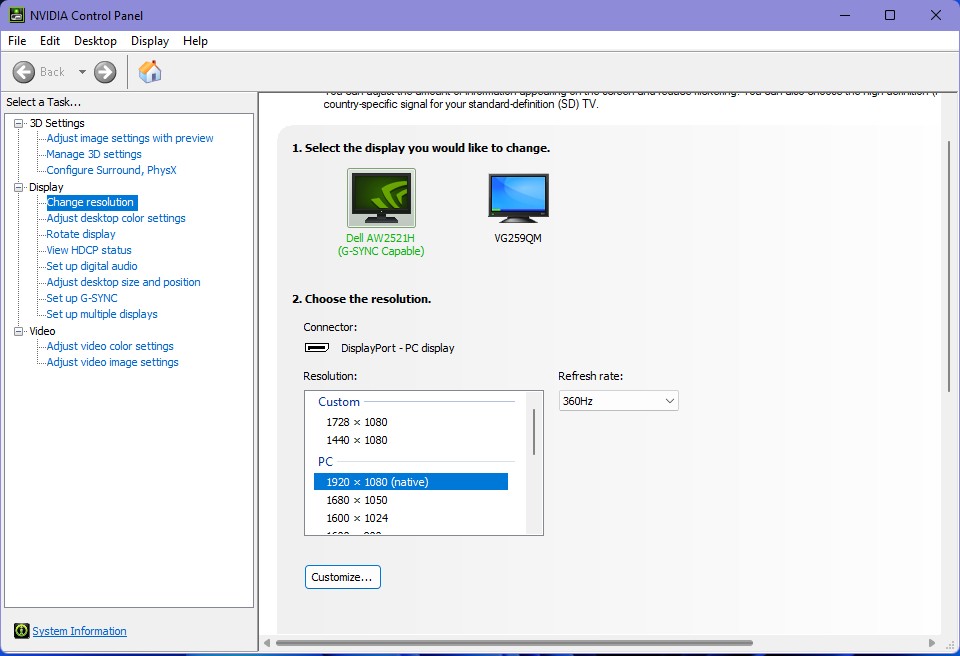960x656 pixels.
Task: Collapse the Video tree node
Action: click(x=18, y=331)
